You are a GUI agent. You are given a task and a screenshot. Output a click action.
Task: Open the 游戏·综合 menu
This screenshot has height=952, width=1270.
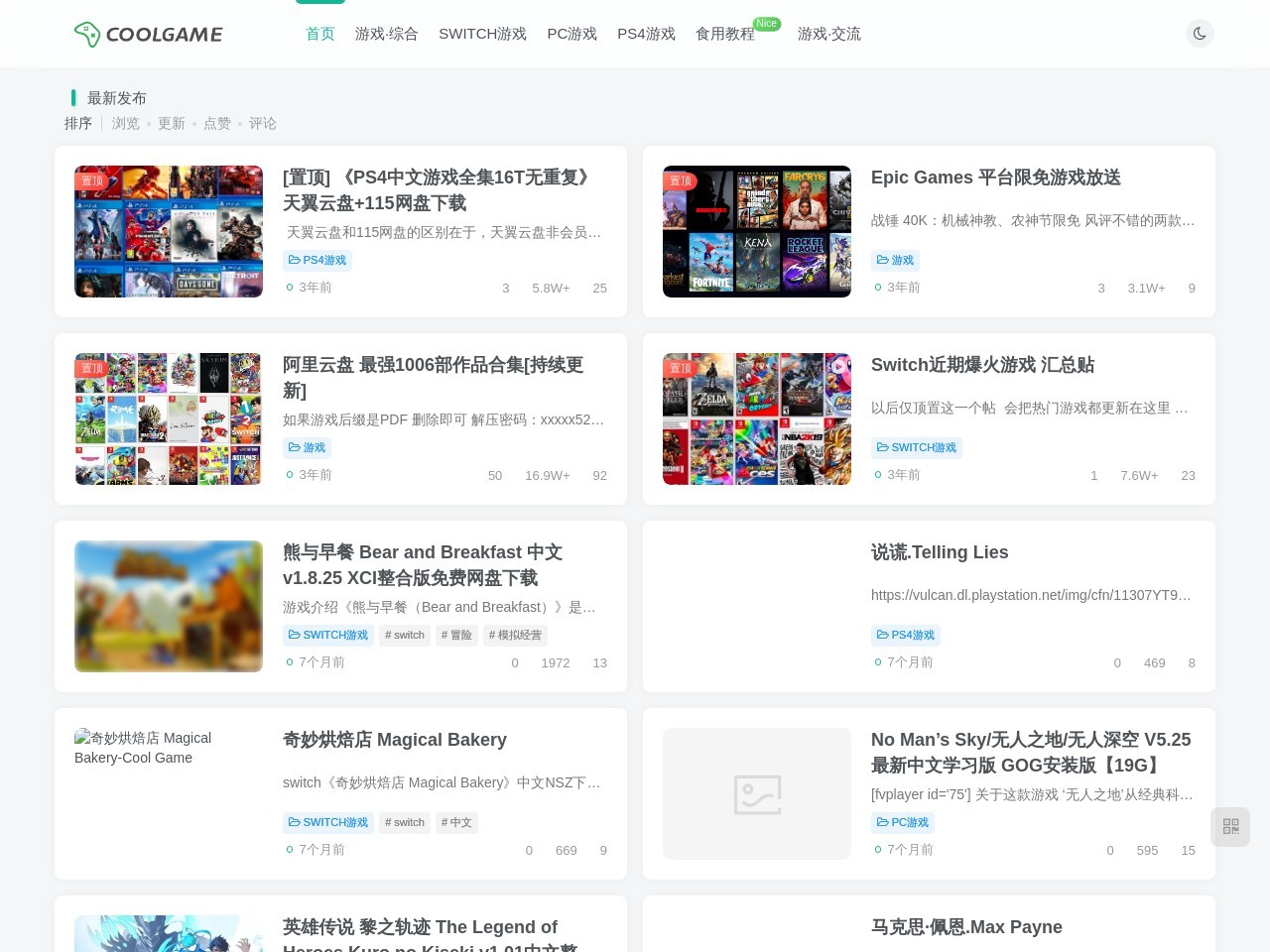click(x=387, y=34)
